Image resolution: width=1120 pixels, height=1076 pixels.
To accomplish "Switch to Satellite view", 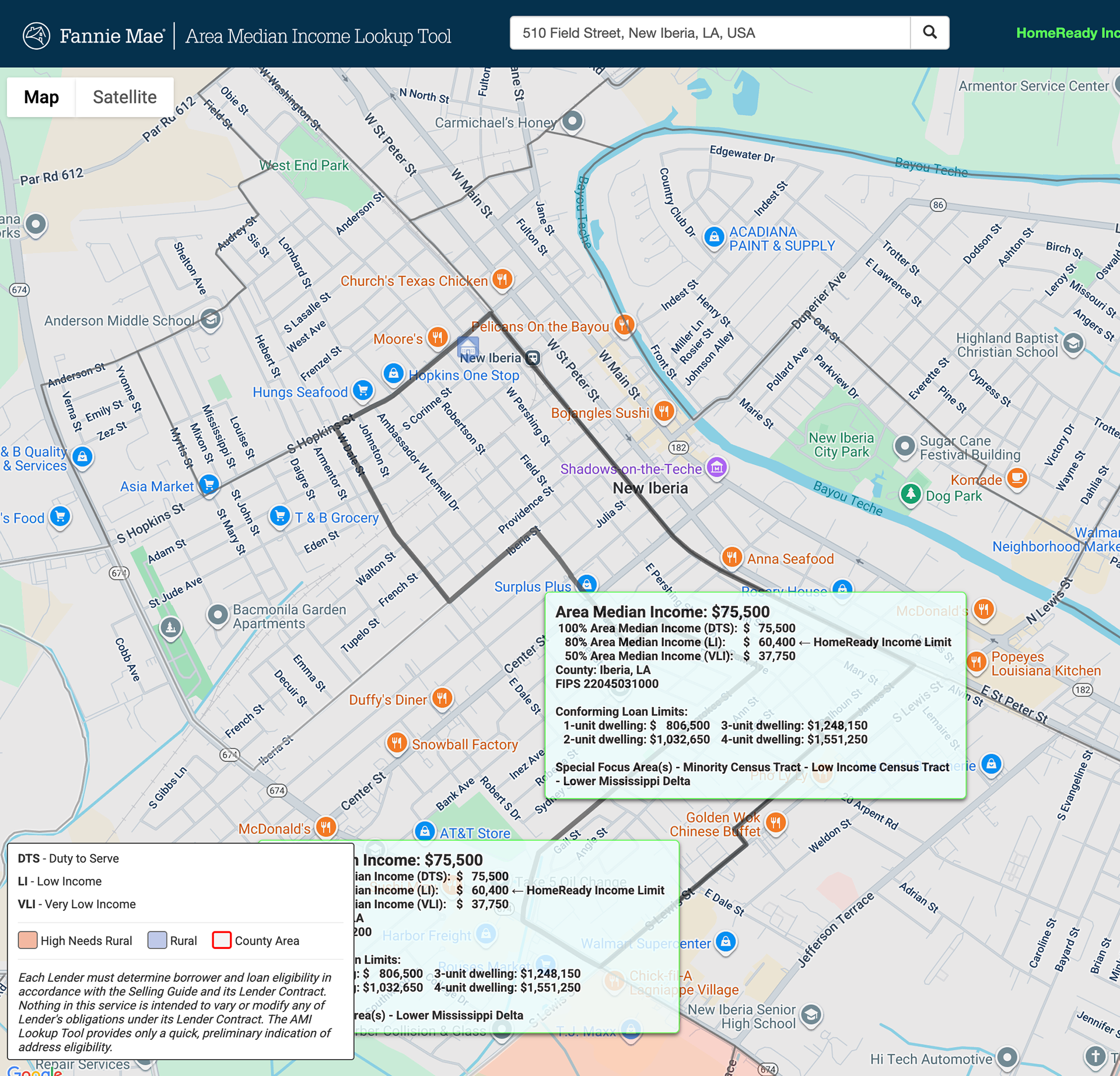I will (x=124, y=97).
